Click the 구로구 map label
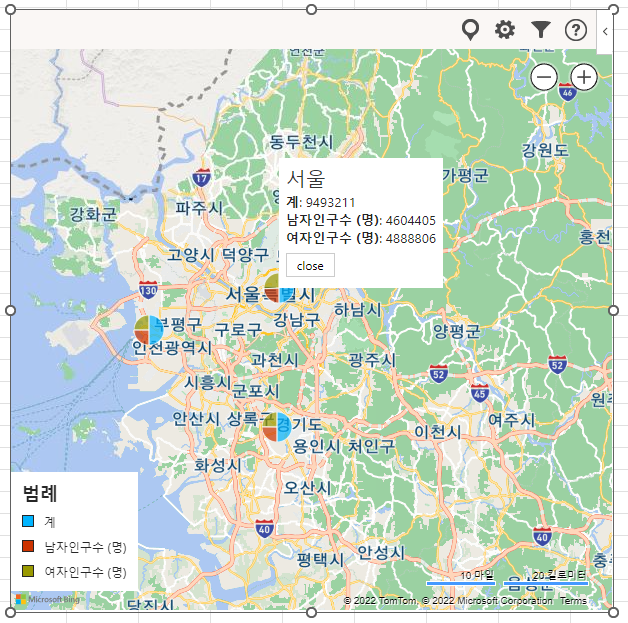Screen dimensions: 628x623 (x=238, y=330)
